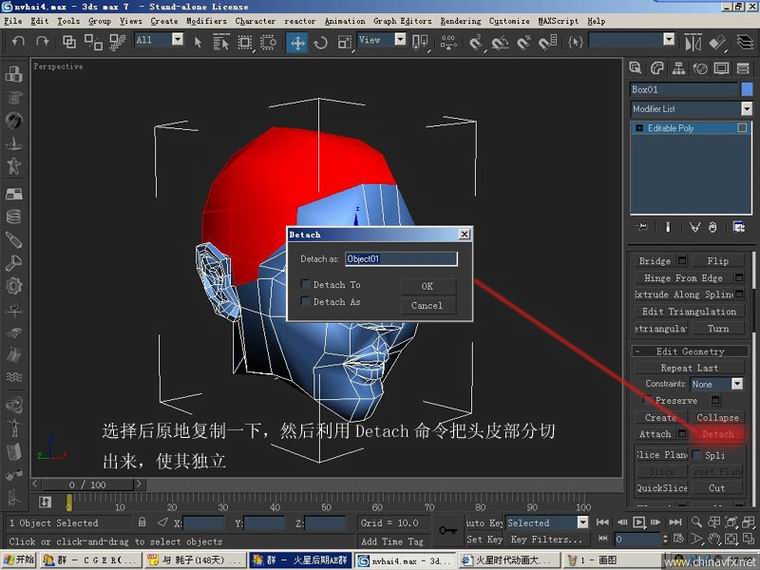Screen dimensions: 760x570
Task: Check the Detach To Element checkbox
Action: (x=305, y=284)
